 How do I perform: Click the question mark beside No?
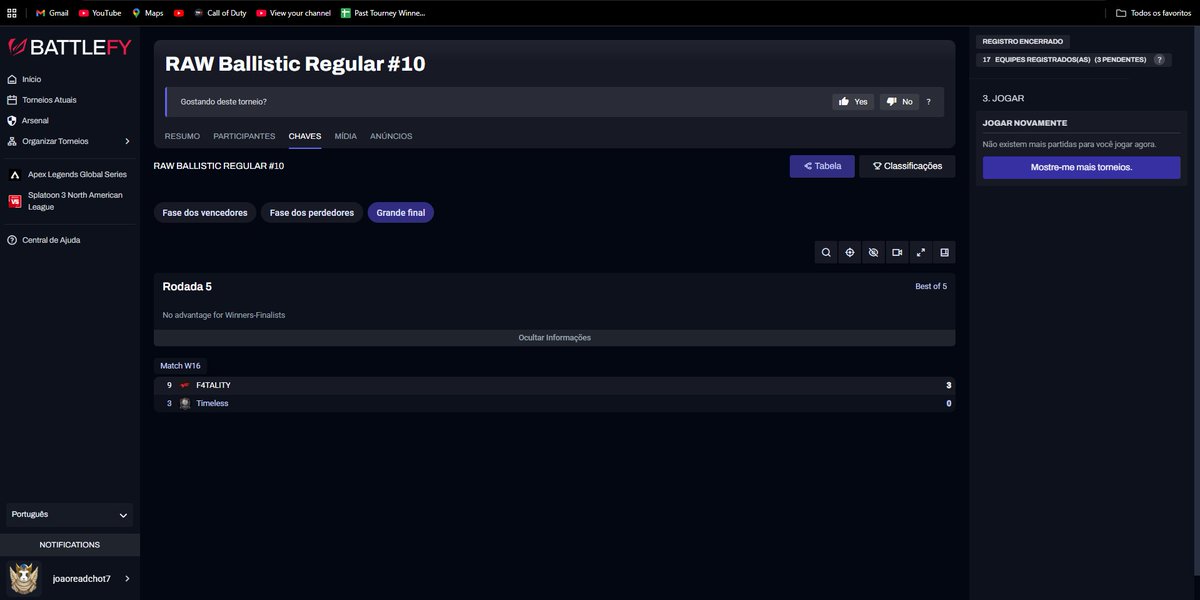coord(928,102)
